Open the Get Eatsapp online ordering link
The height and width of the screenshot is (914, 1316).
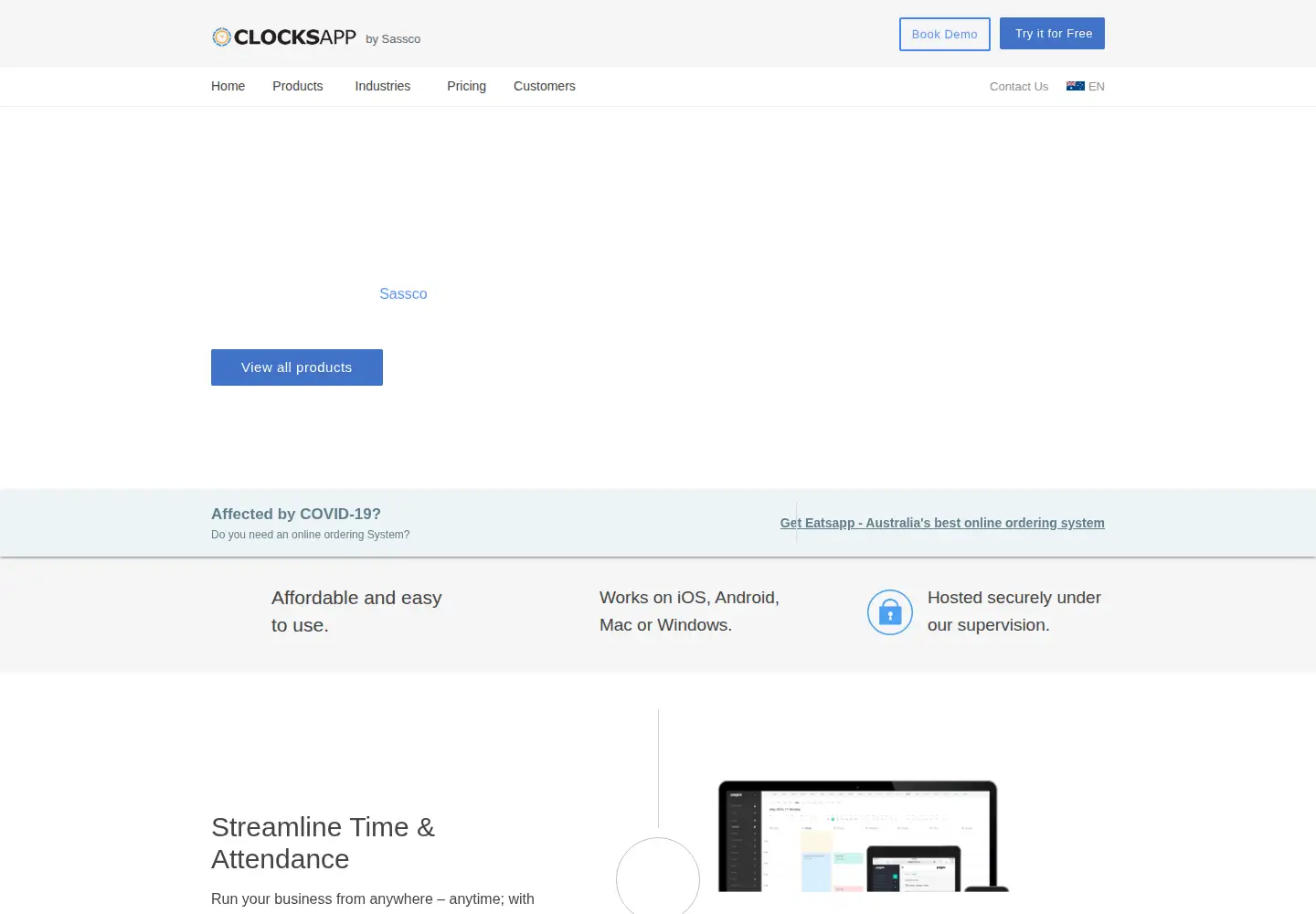point(942,523)
